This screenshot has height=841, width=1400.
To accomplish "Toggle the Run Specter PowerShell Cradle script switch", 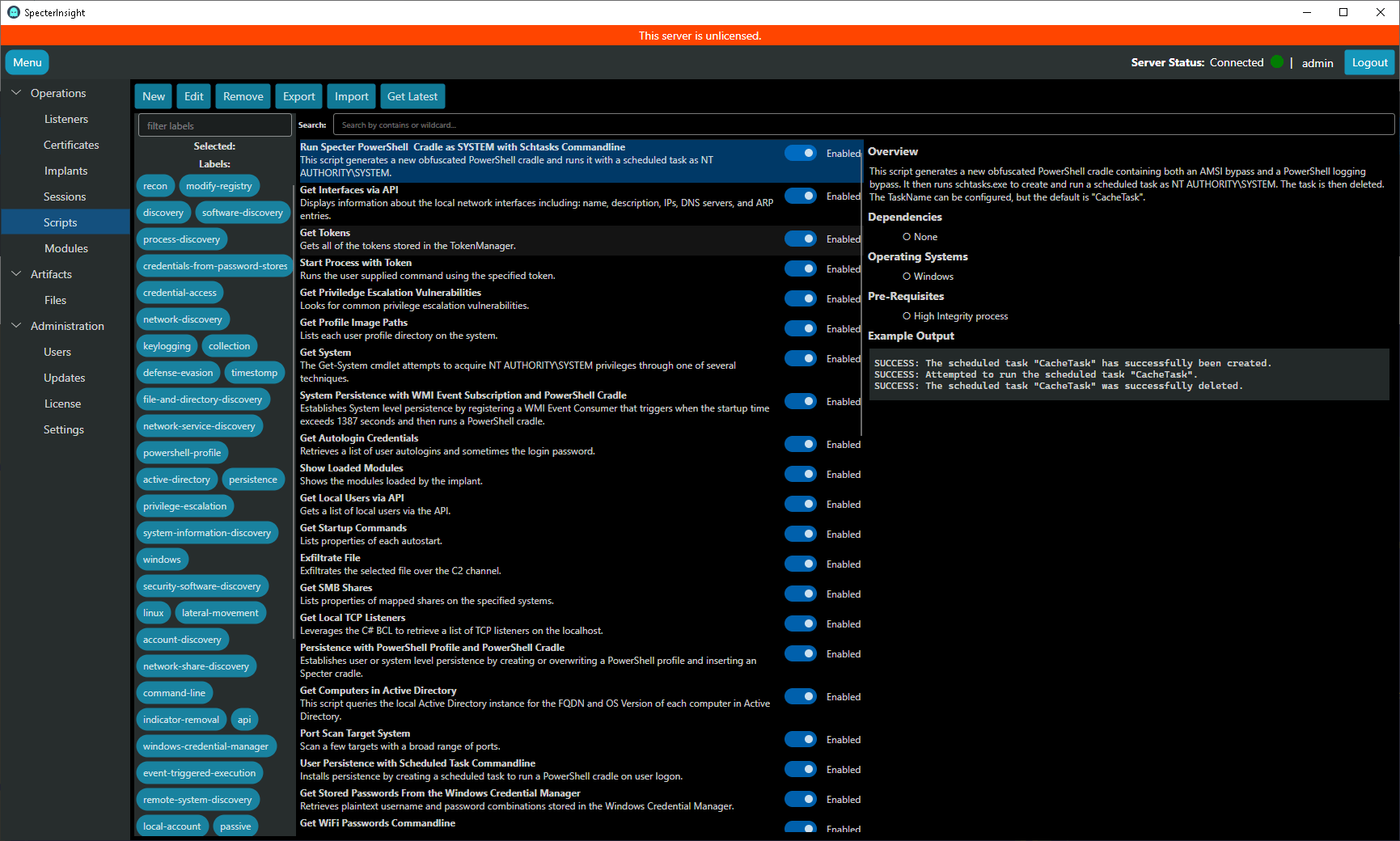I will [x=801, y=153].
